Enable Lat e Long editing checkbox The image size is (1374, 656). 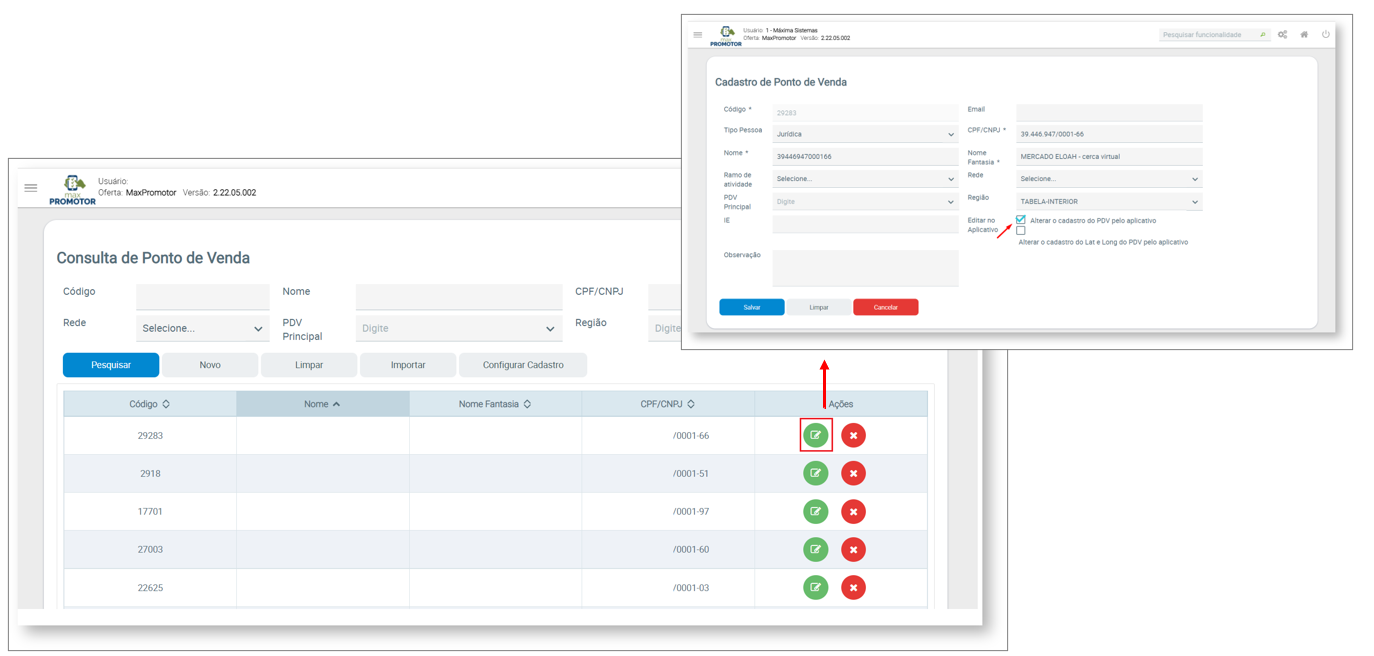click(1021, 231)
